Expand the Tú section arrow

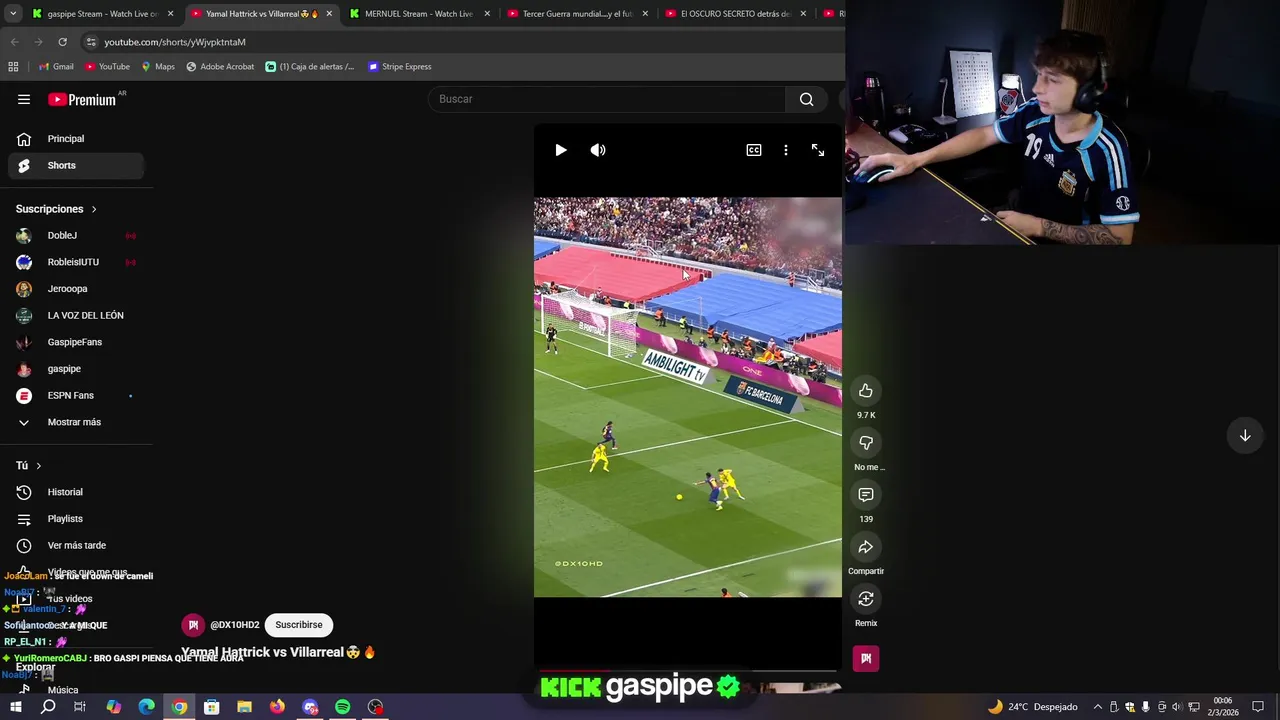[x=39, y=466]
